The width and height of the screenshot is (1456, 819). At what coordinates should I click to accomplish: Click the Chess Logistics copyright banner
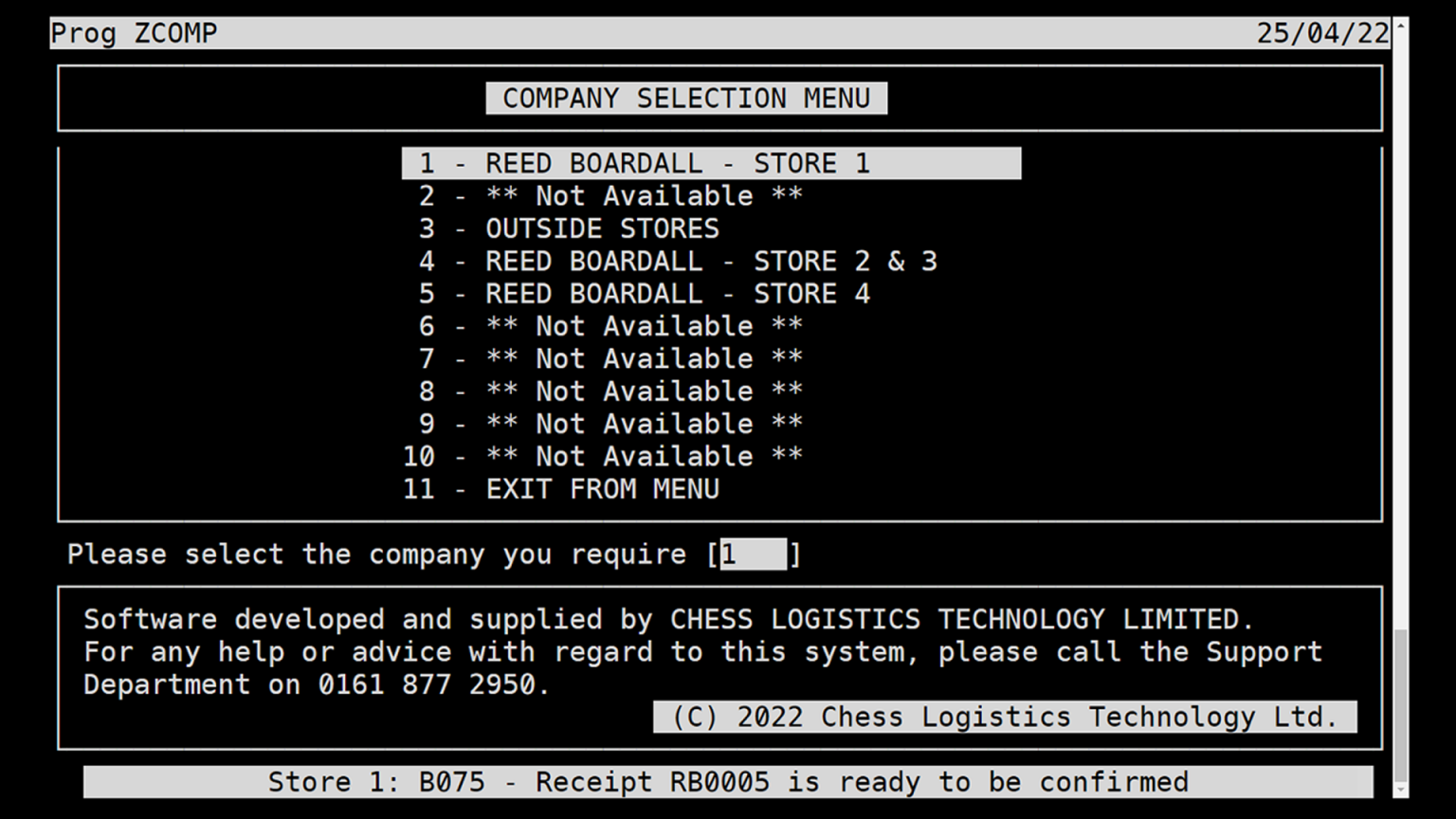tap(1005, 718)
